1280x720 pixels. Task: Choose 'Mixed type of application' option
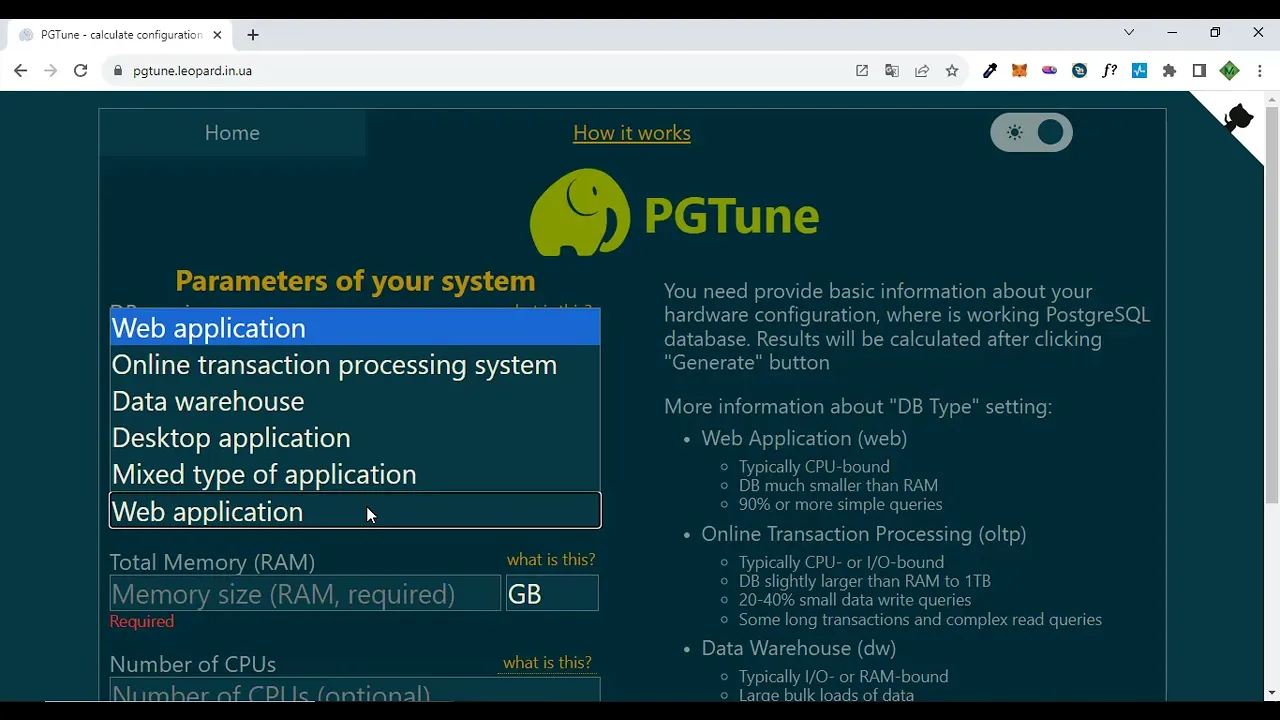pos(355,474)
